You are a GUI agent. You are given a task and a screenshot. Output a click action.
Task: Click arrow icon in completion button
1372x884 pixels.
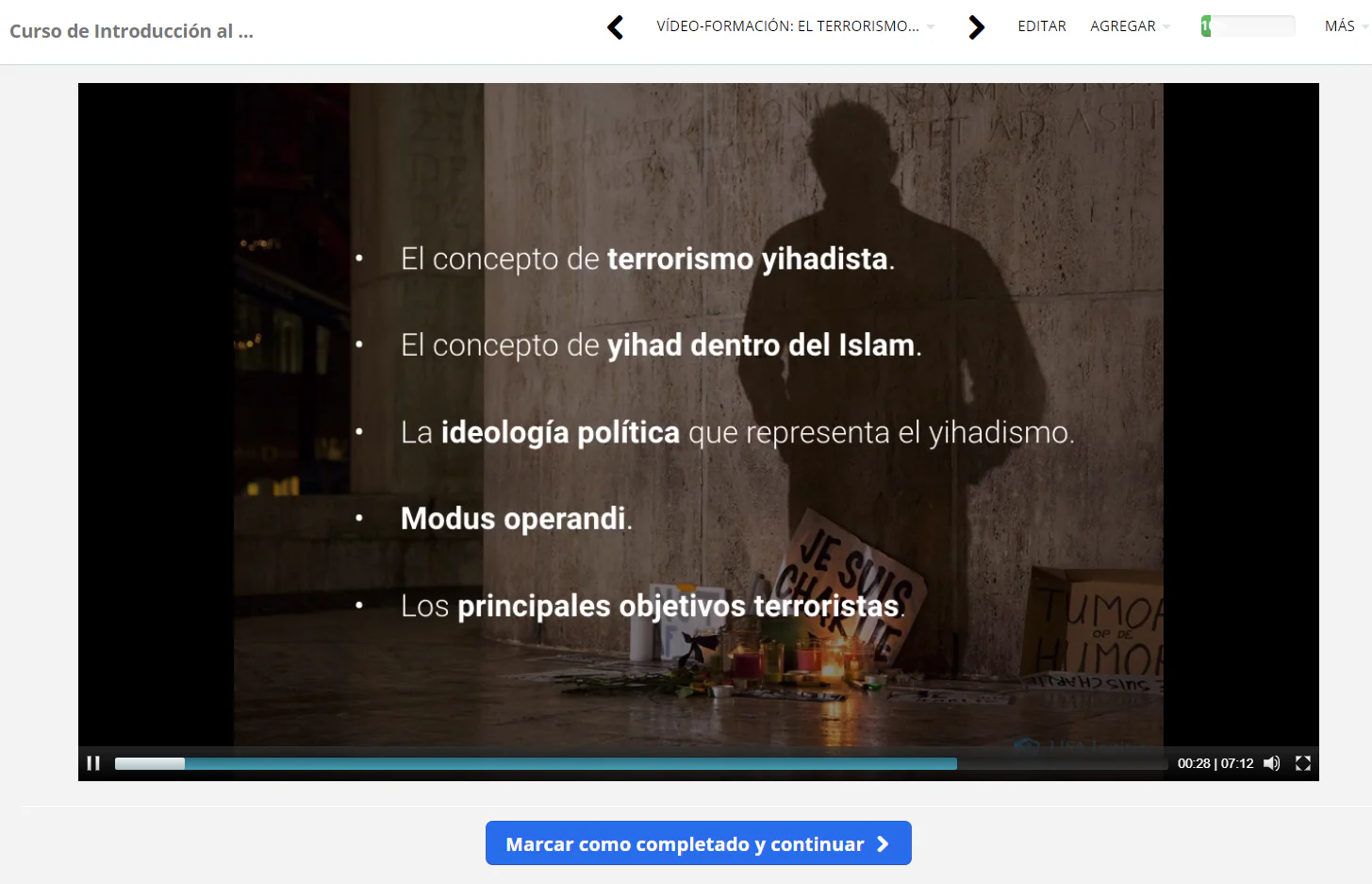click(883, 844)
